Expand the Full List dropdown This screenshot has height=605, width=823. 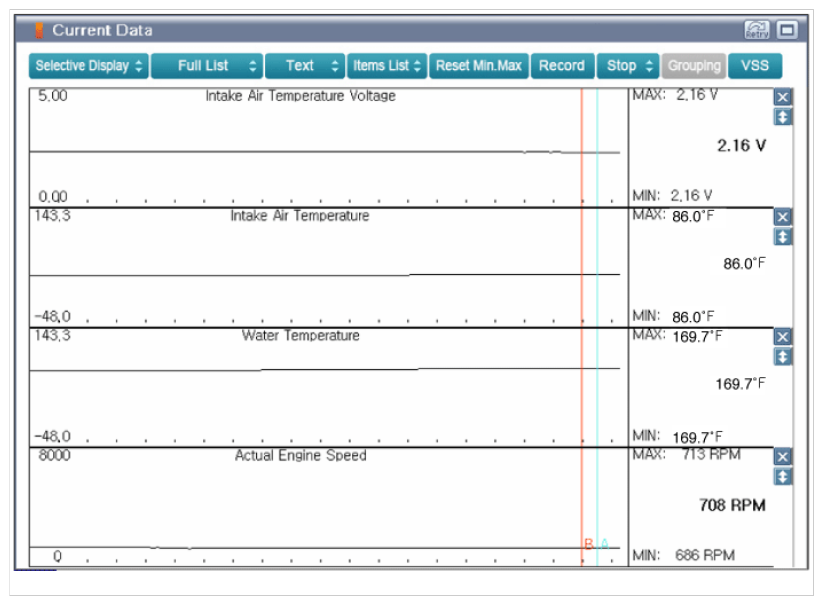[207, 66]
